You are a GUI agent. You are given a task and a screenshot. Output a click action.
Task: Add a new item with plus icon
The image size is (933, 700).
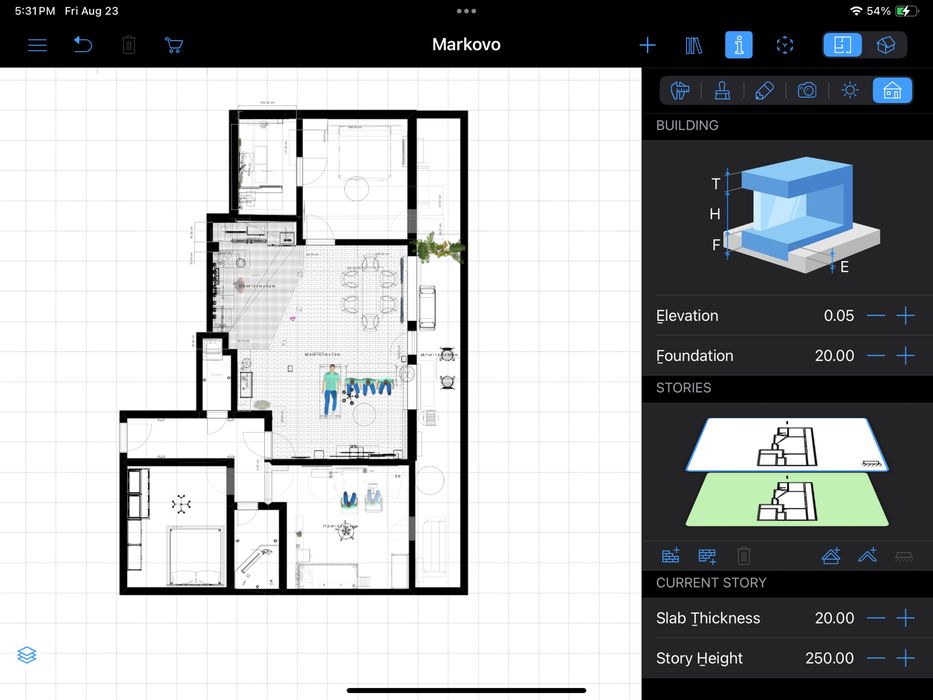click(x=647, y=45)
